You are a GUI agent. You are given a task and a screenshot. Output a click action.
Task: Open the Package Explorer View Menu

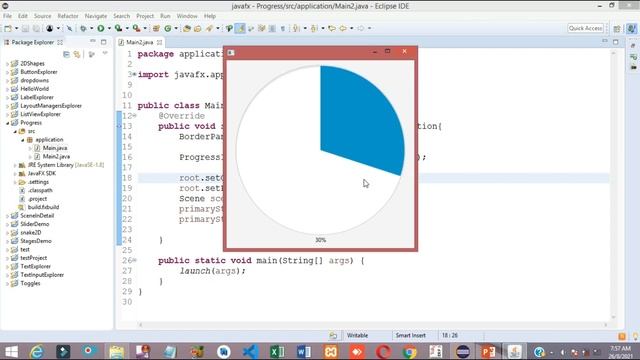pos(105,53)
